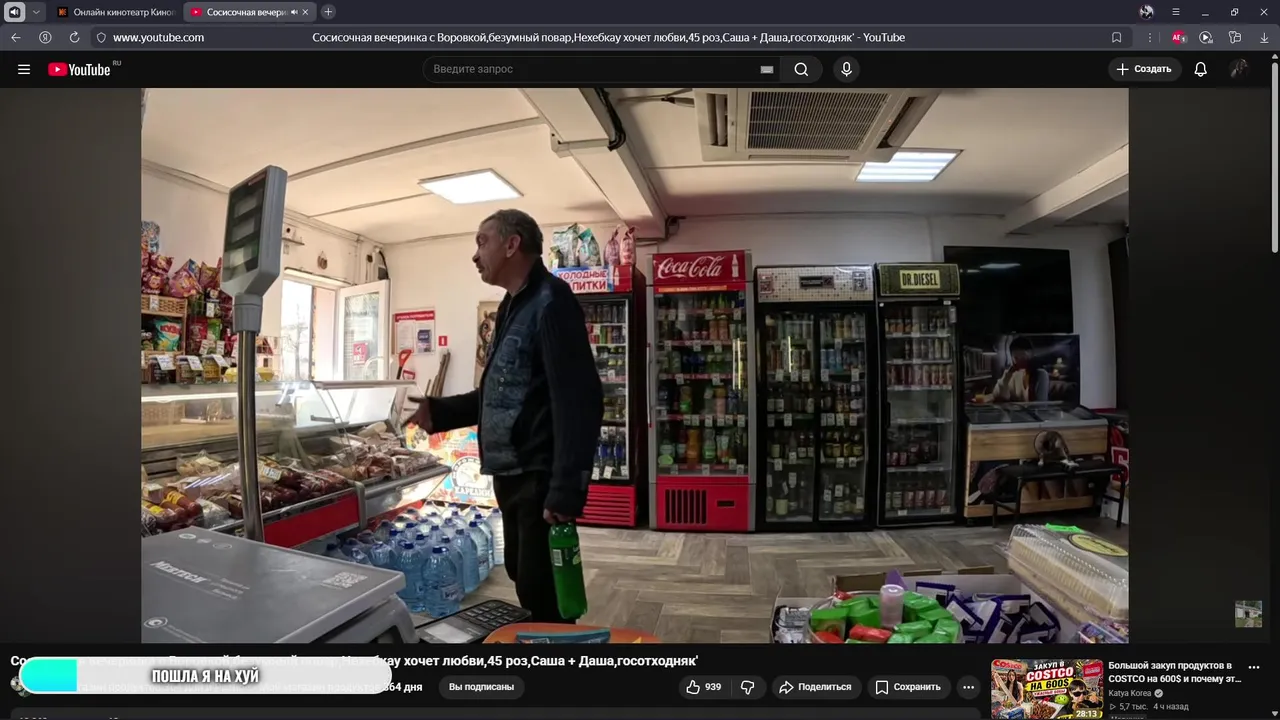Open YouTube notifications bell
Screen dimensions: 1280x720
[x=1200, y=69]
